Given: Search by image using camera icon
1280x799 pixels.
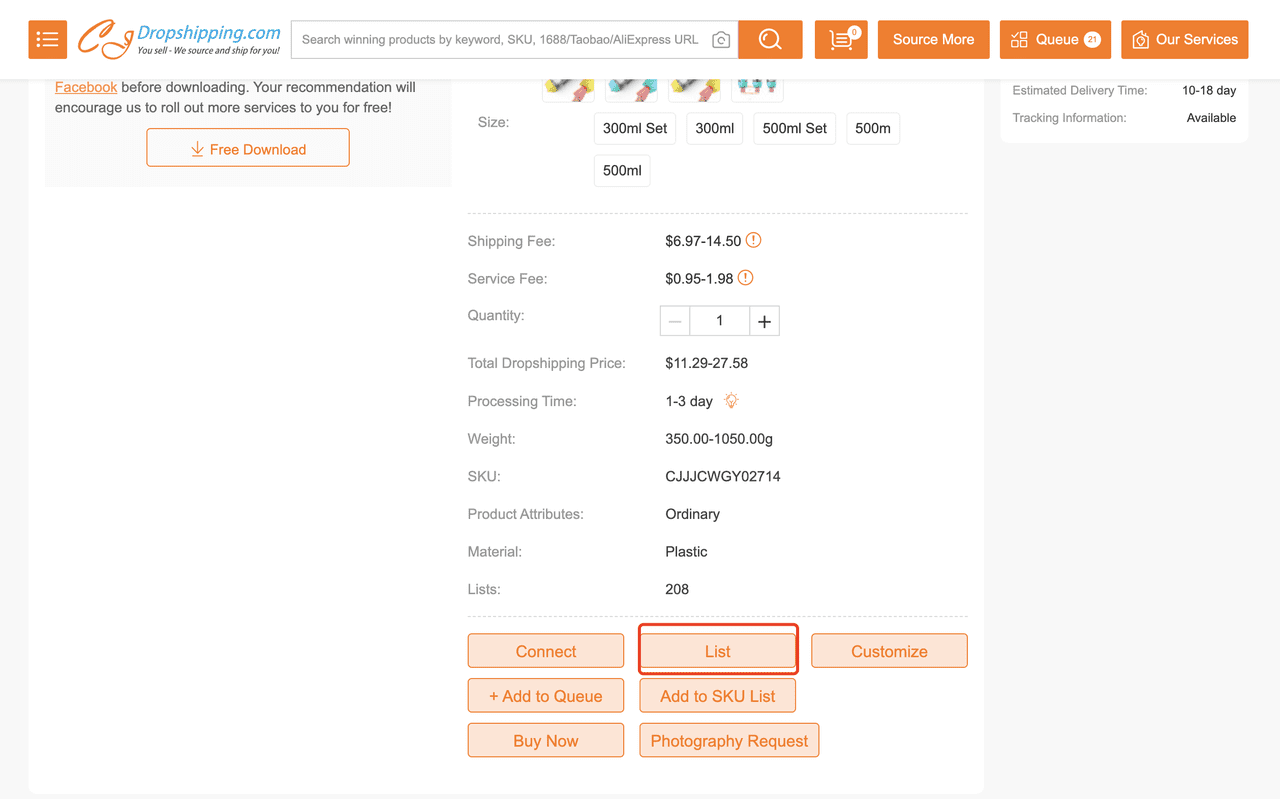Looking at the screenshot, I should [721, 40].
